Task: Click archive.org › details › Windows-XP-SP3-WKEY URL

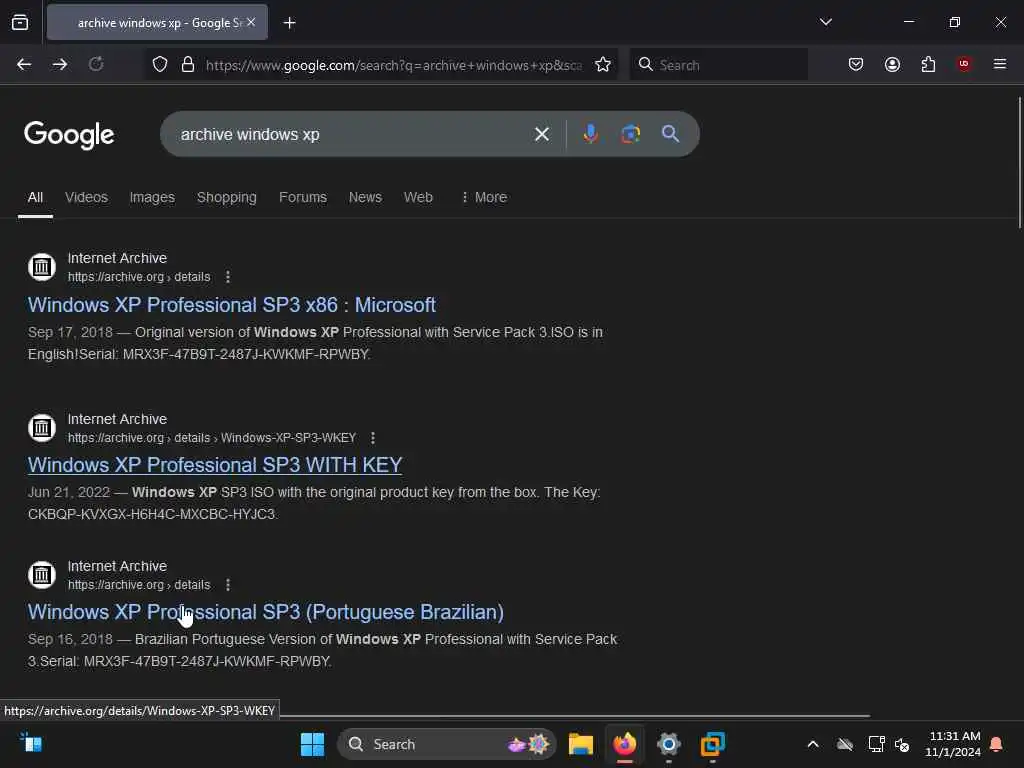Action: pyautogui.click(x=212, y=438)
